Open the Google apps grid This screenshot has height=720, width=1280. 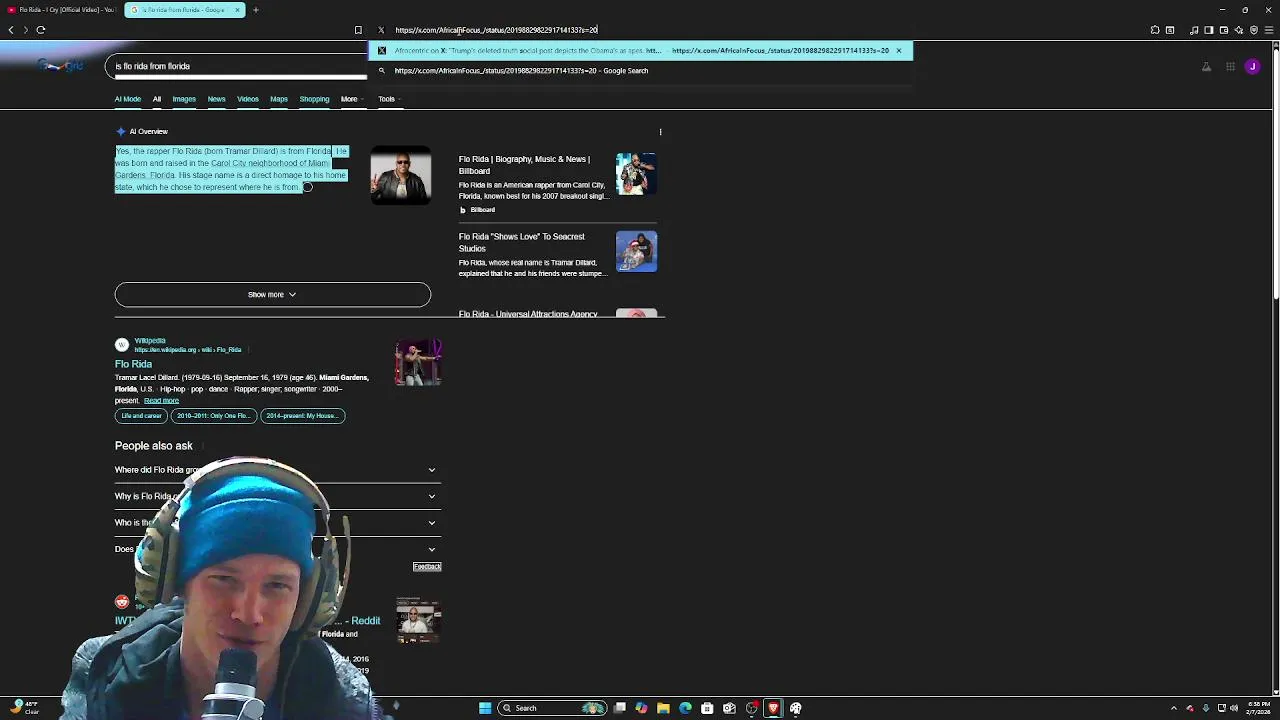click(1230, 67)
